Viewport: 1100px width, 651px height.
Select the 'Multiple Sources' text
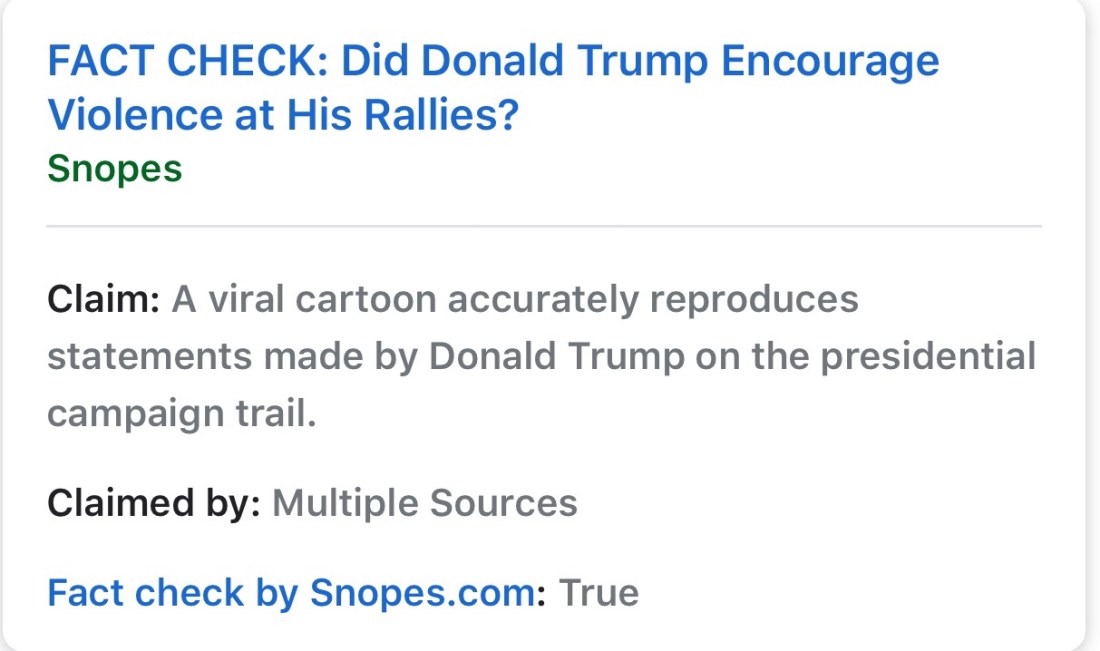tap(425, 503)
